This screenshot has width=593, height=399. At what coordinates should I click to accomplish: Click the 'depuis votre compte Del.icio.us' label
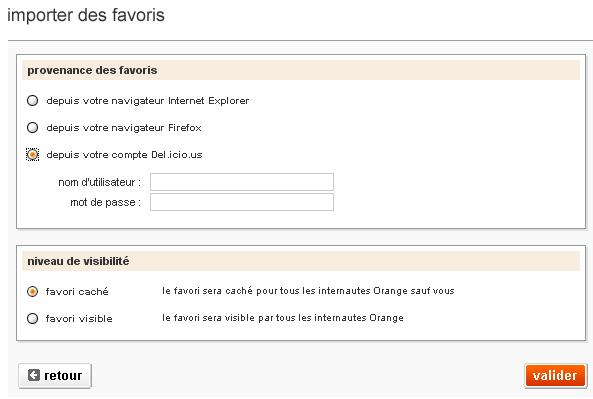click(124, 155)
